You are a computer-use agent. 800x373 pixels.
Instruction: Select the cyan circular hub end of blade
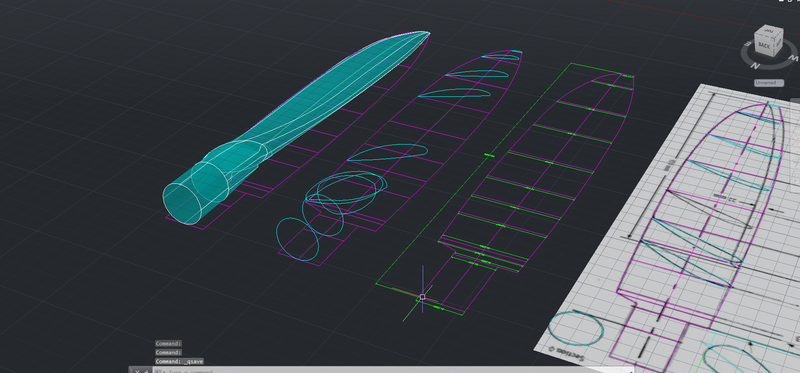click(182, 204)
